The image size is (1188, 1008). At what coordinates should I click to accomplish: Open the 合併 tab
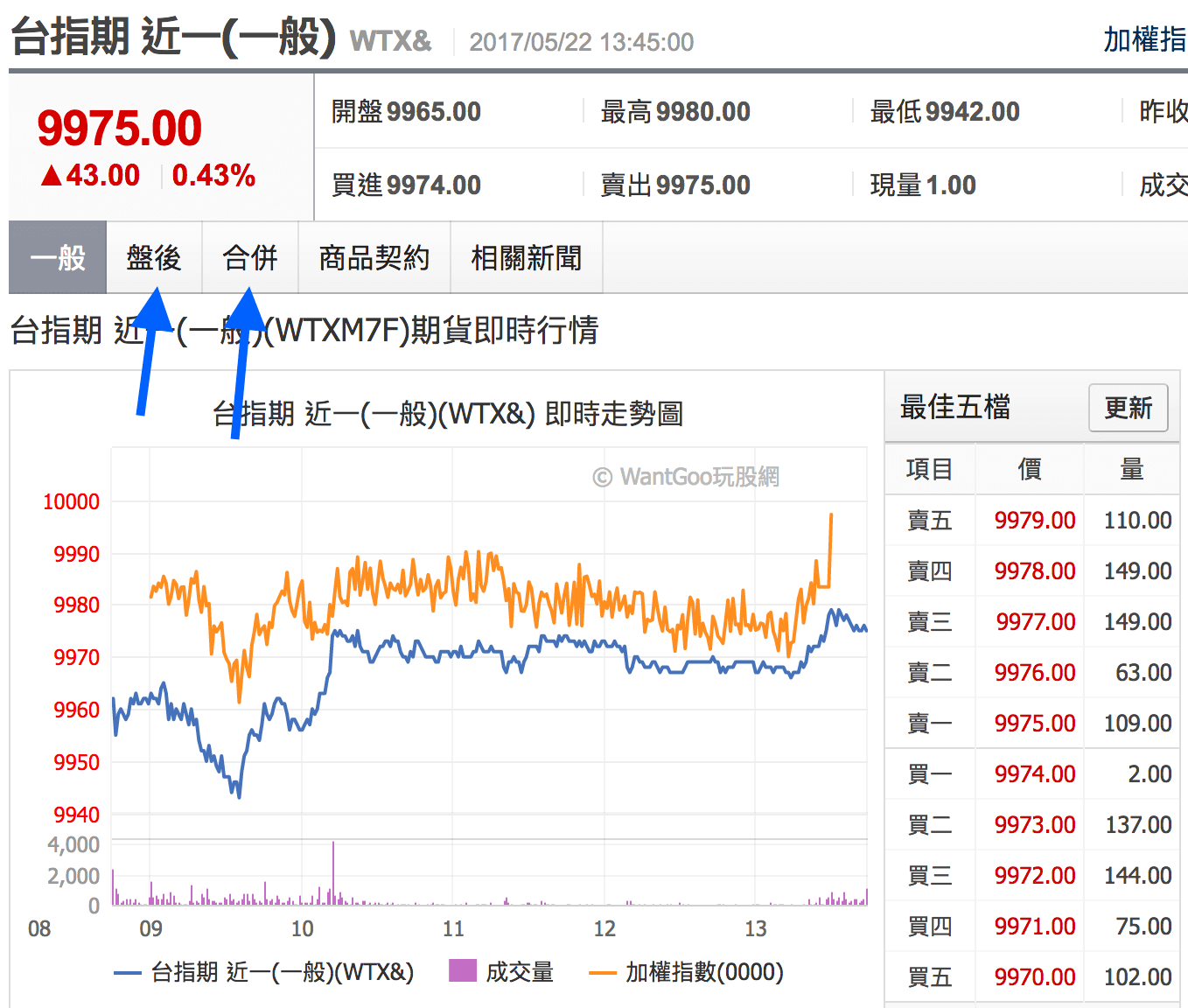click(250, 257)
